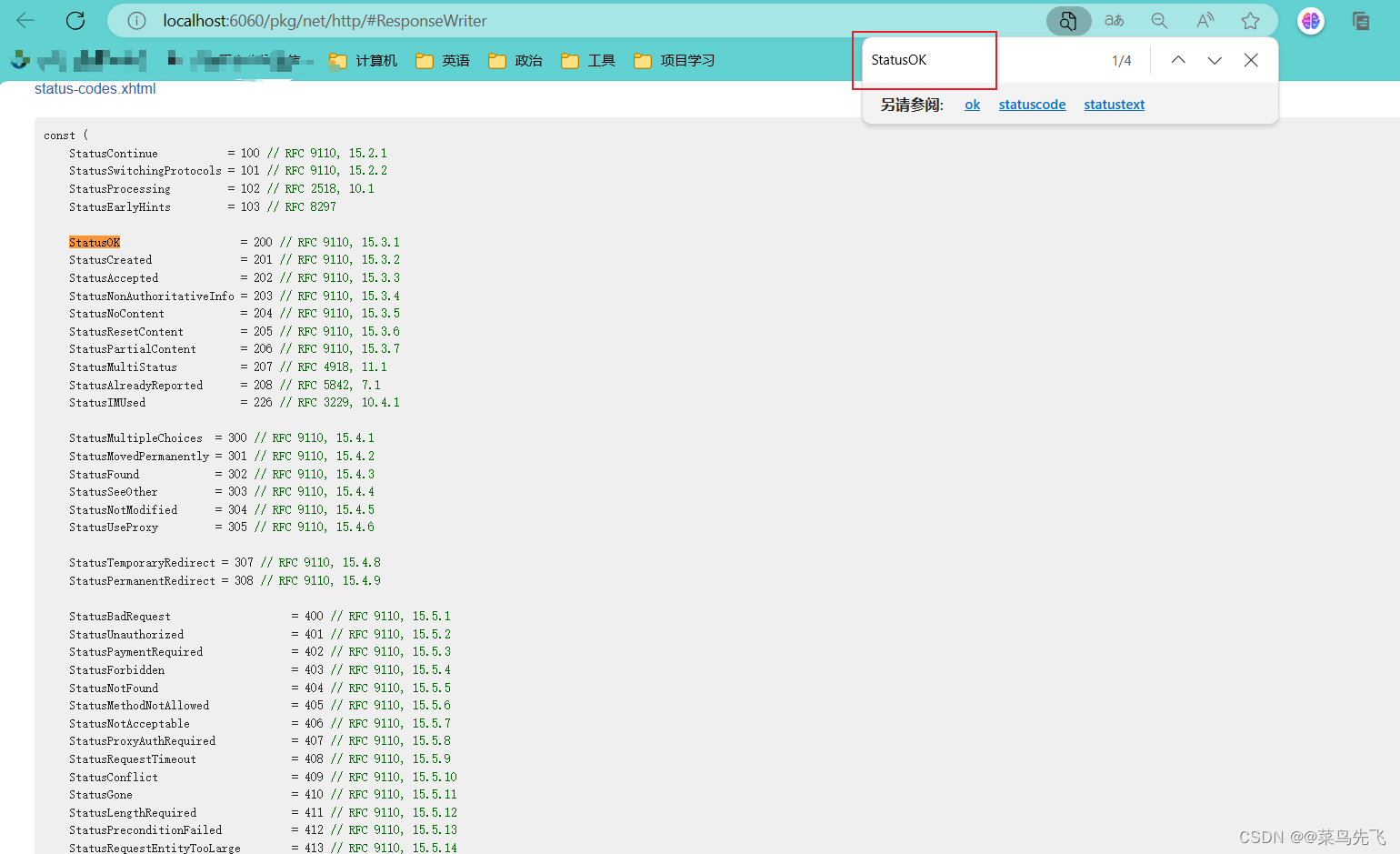Viewport: 1400px width, 854px height.
Task: Reload the page with refresh icon
Action: click(75, 20)
